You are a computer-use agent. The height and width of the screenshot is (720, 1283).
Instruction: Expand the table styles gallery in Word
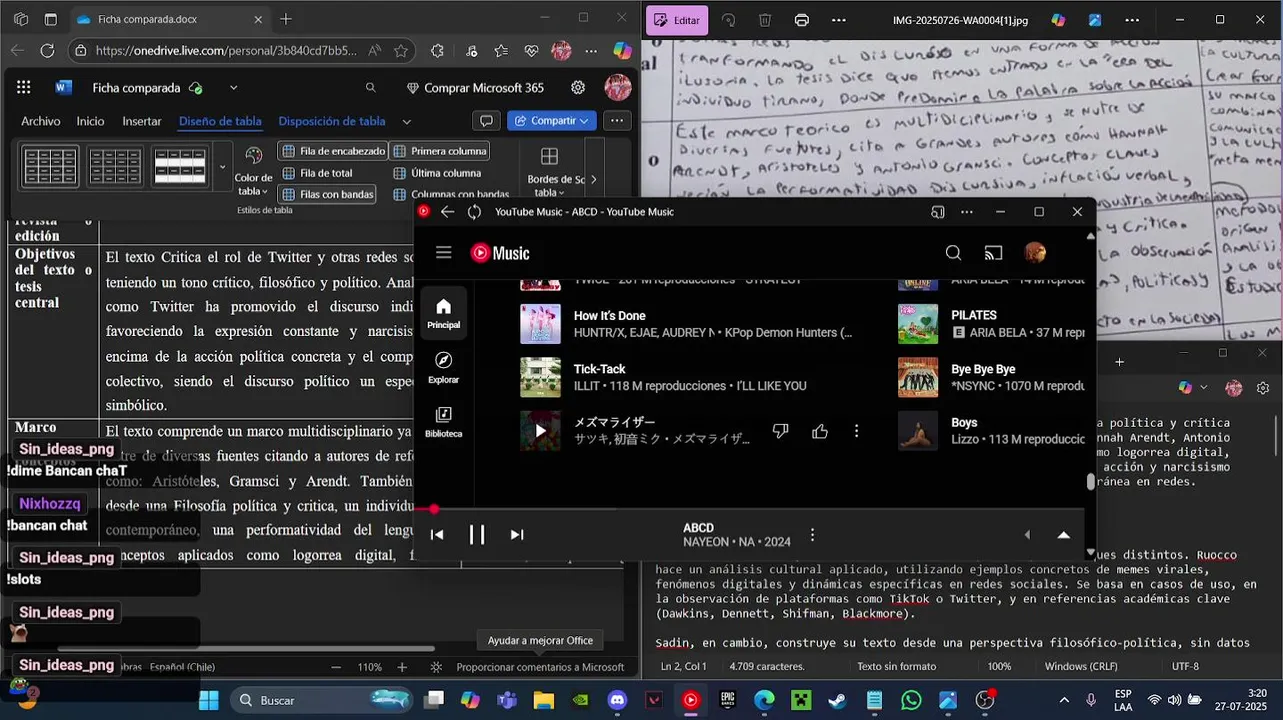click(x=222, y=167)
